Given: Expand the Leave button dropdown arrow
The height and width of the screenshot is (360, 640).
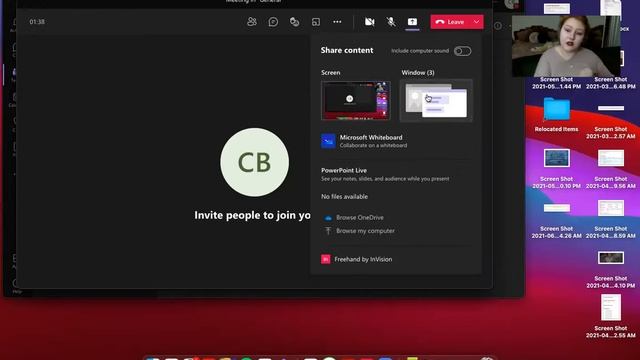Looking at the screenshot, I should point(476,22).
